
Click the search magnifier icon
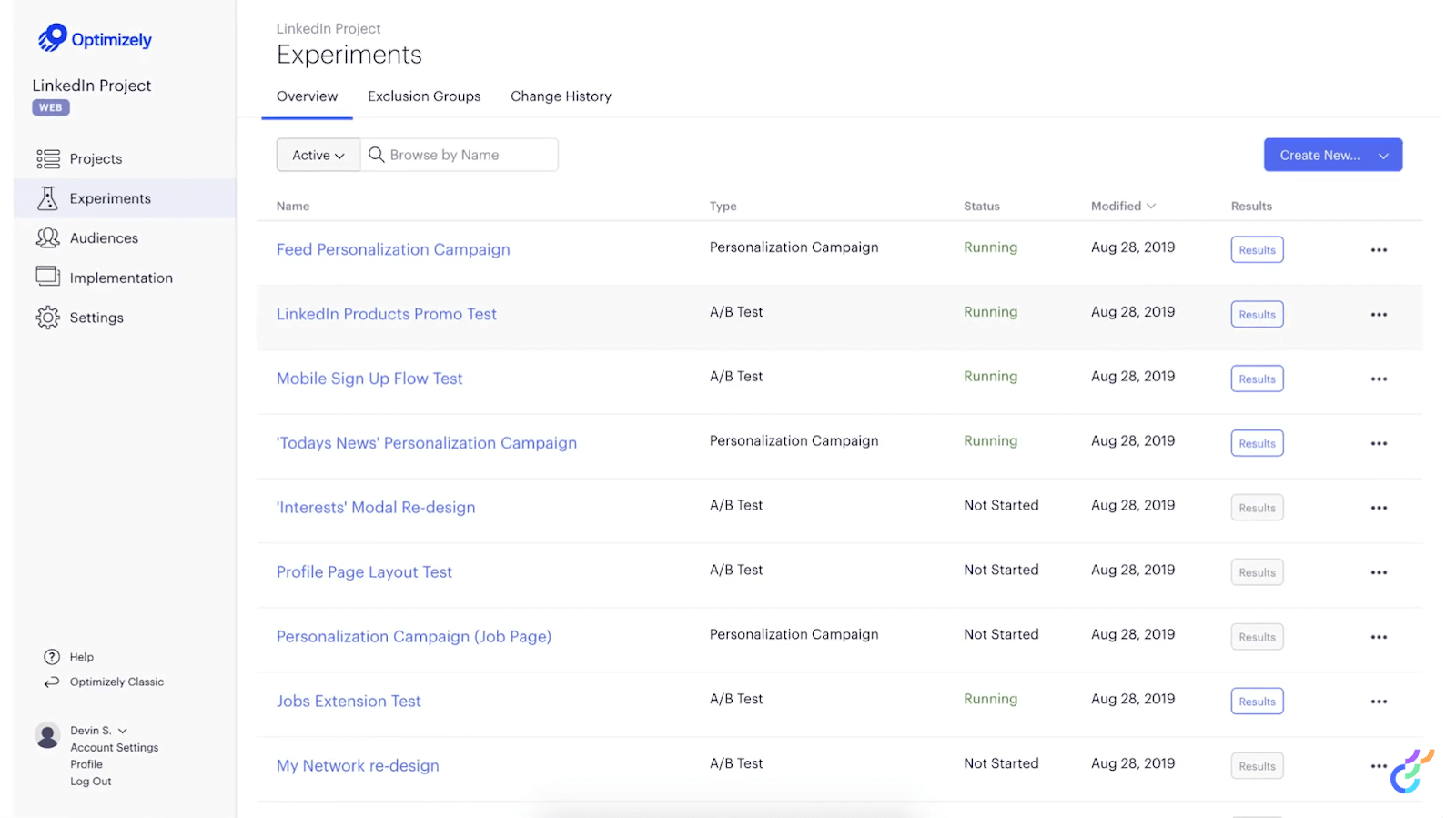coord(376,155)
